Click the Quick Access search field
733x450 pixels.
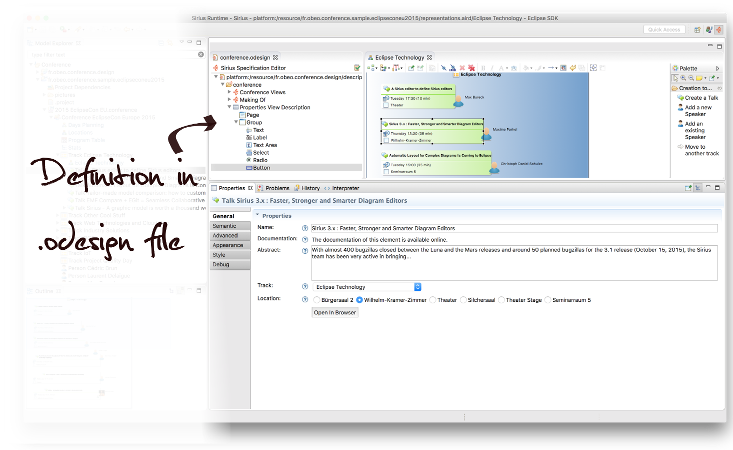click(664, 29)
